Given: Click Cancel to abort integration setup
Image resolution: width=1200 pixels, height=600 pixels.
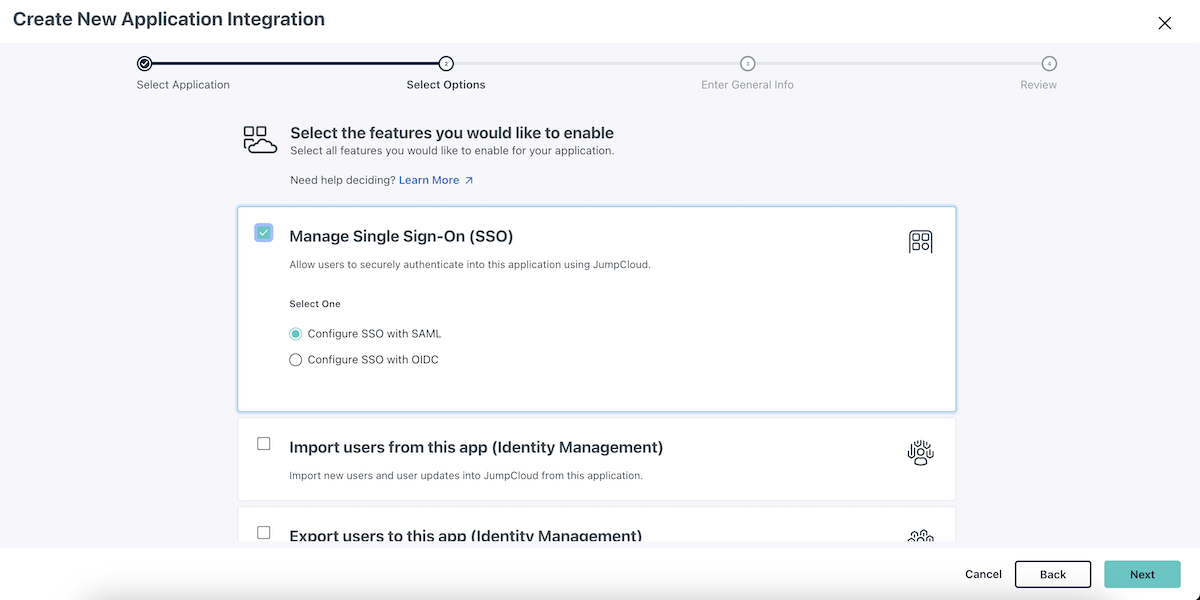Looking at the screenshot, I should click(983, 574).
